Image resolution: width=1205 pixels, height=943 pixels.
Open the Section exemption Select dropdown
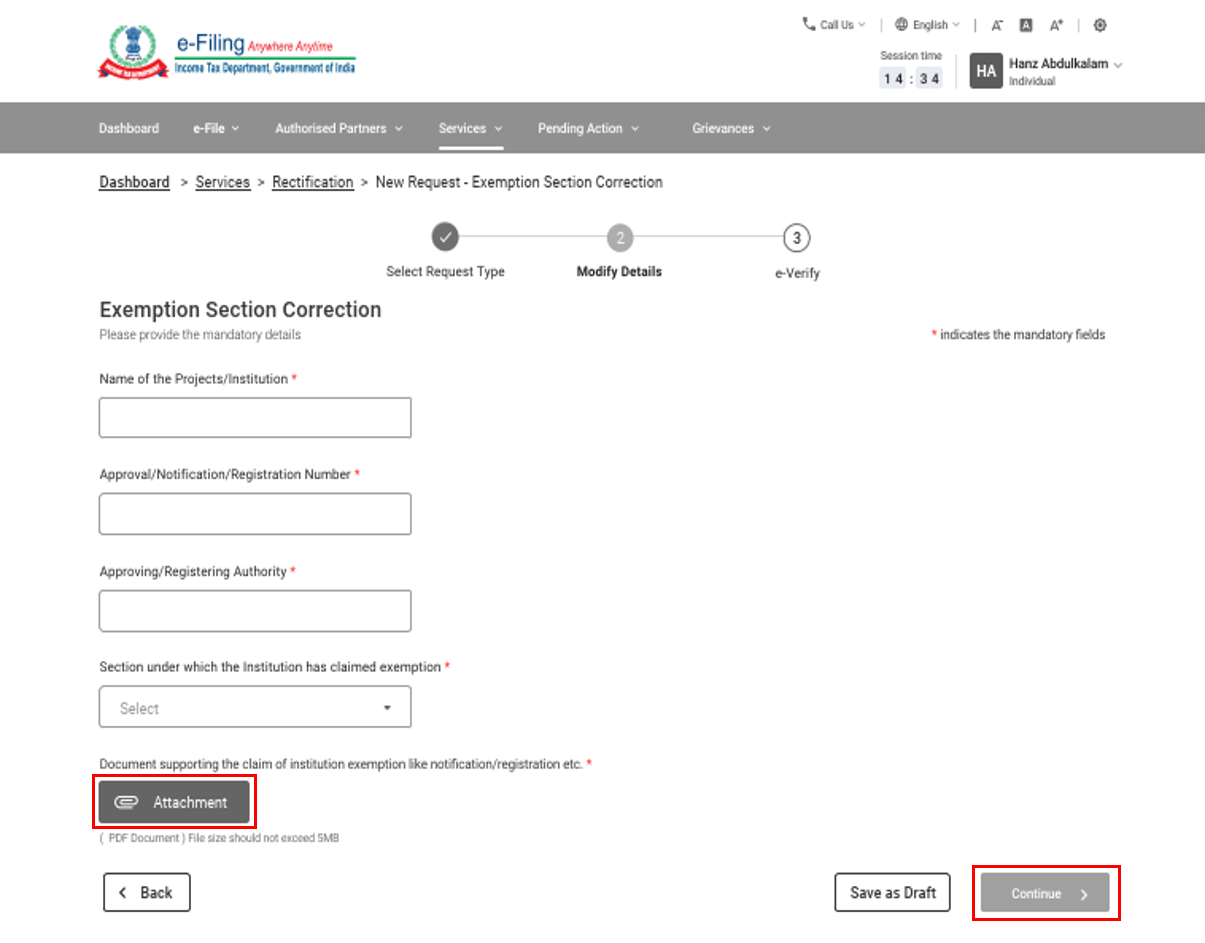254,706
